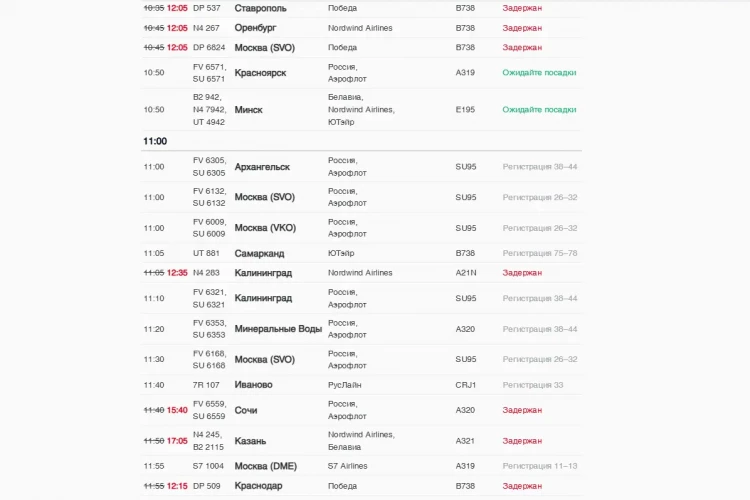Screen dimensions: 750x500
Task: Click Ожидайте посадки status for Минск
Action: click(x=539, y=110)
